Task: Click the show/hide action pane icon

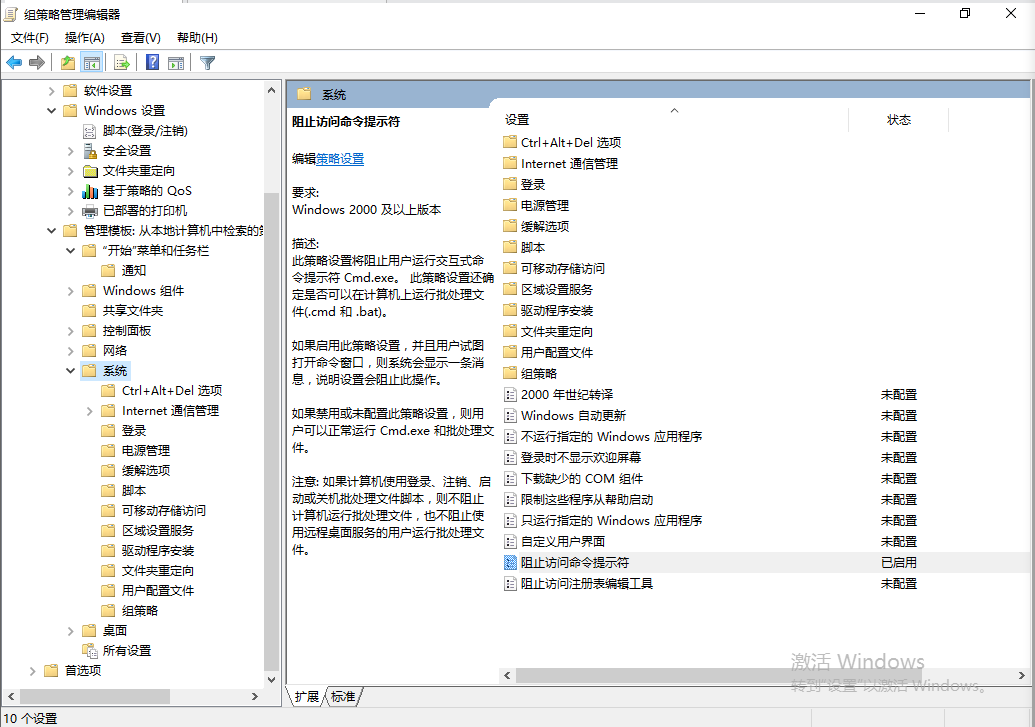Action: (x=176, y=62)
